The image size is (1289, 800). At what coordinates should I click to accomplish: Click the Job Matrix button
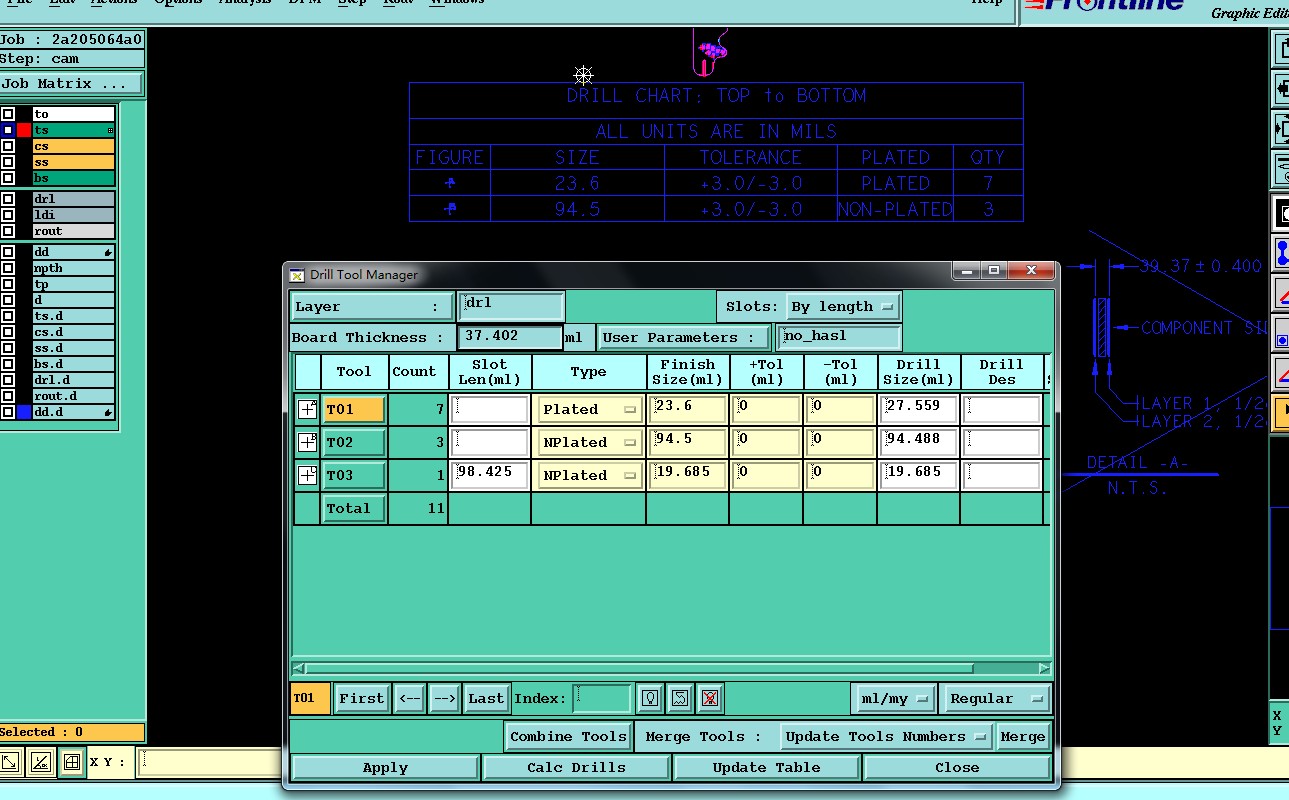tap(71, 84)
